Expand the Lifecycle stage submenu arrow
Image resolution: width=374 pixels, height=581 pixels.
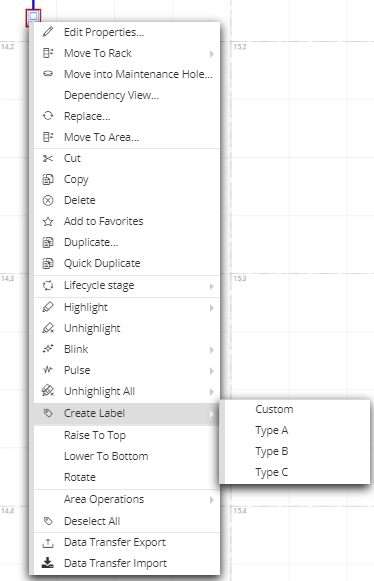(212, 286)
